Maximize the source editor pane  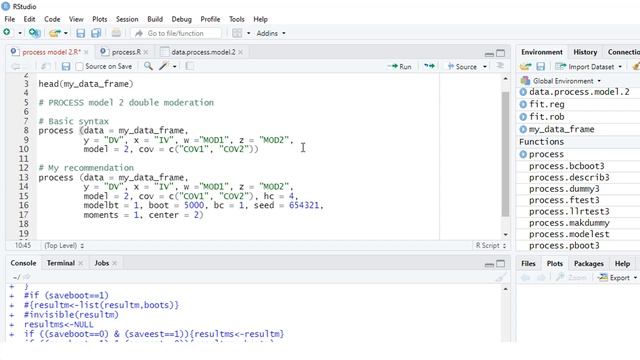[500, 53]
